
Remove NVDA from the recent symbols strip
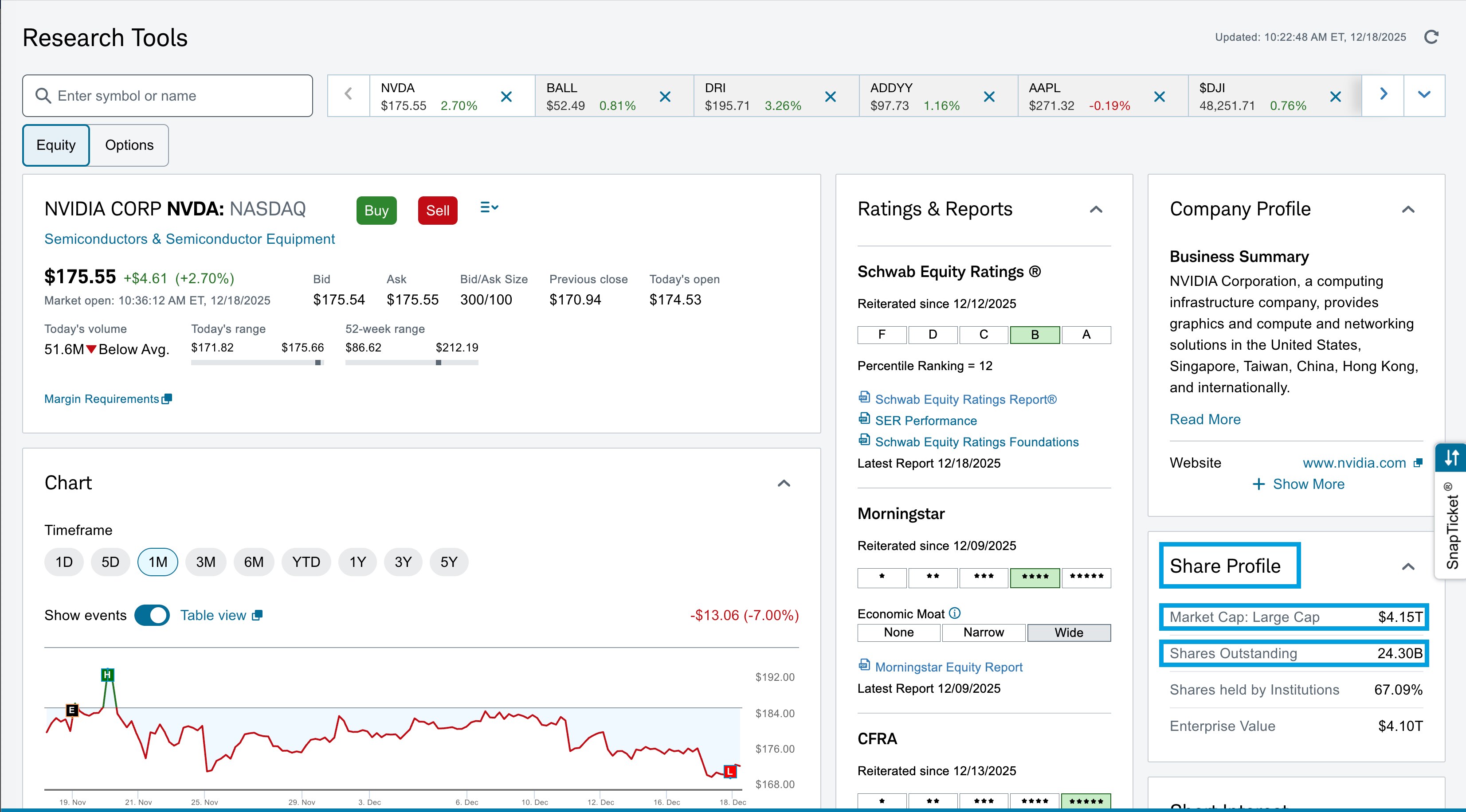(x=506, y=97)
